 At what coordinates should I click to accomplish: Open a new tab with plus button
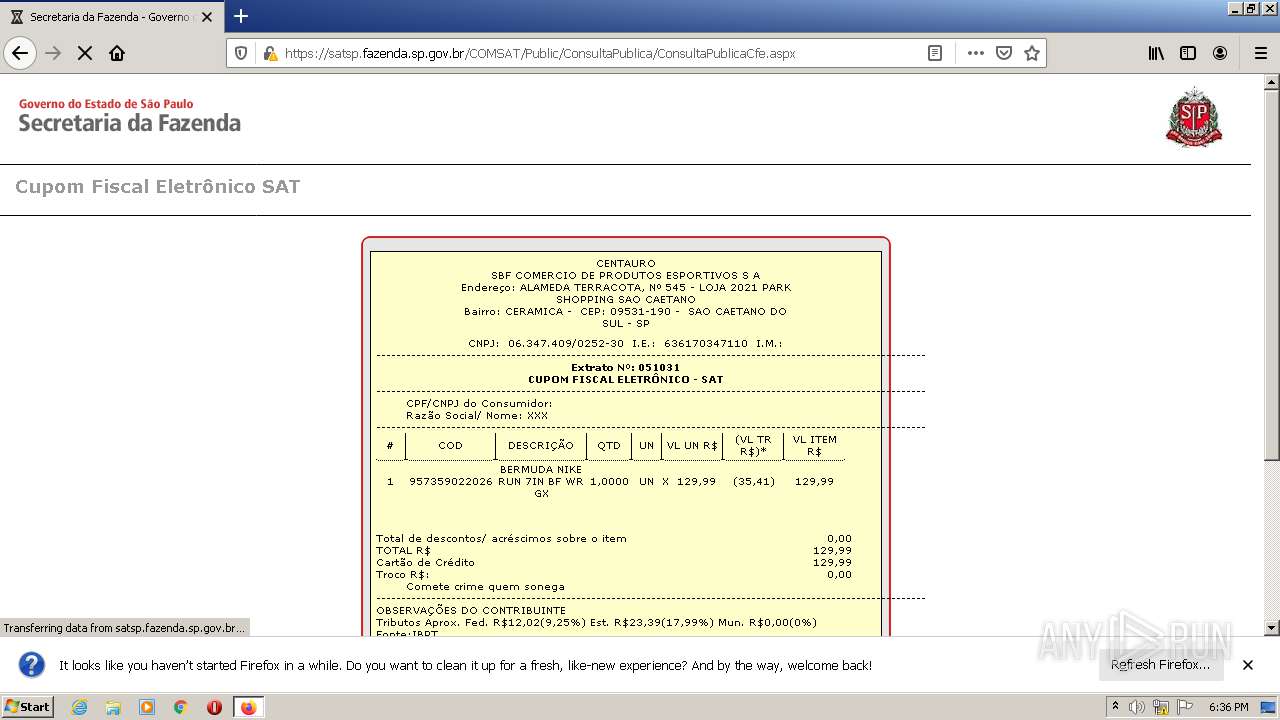(241, 16)
